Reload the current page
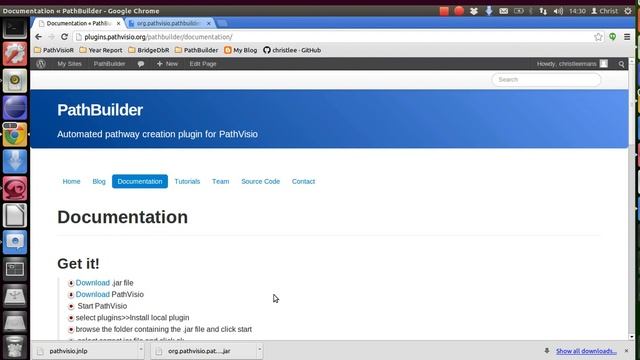The width and height of the screenshot is (640, 360). 64,37
